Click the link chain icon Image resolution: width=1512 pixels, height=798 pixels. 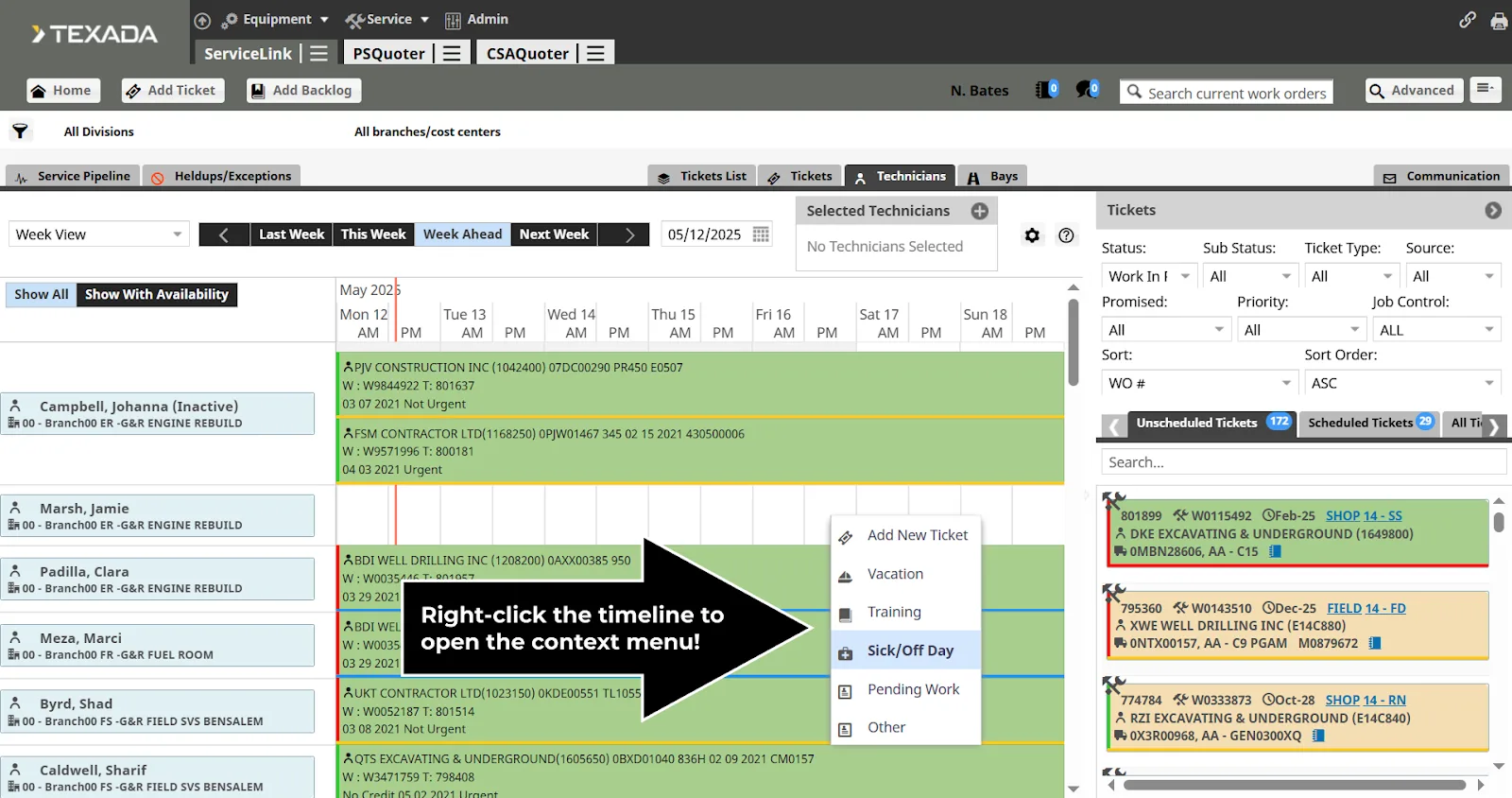click(x=1467, y=20)
